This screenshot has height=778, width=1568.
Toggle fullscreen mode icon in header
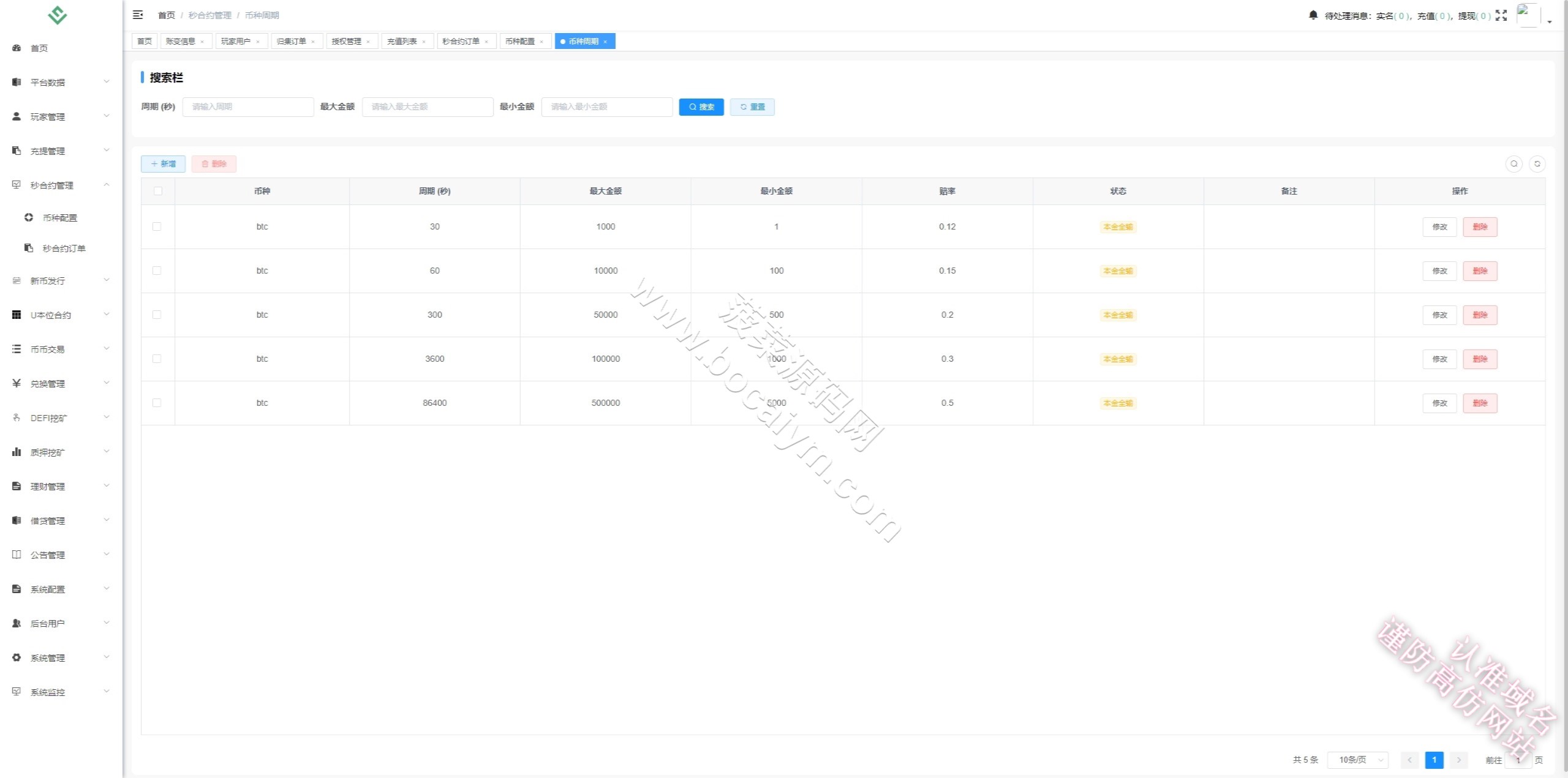pyautogui.click(x=1501, y=15)
